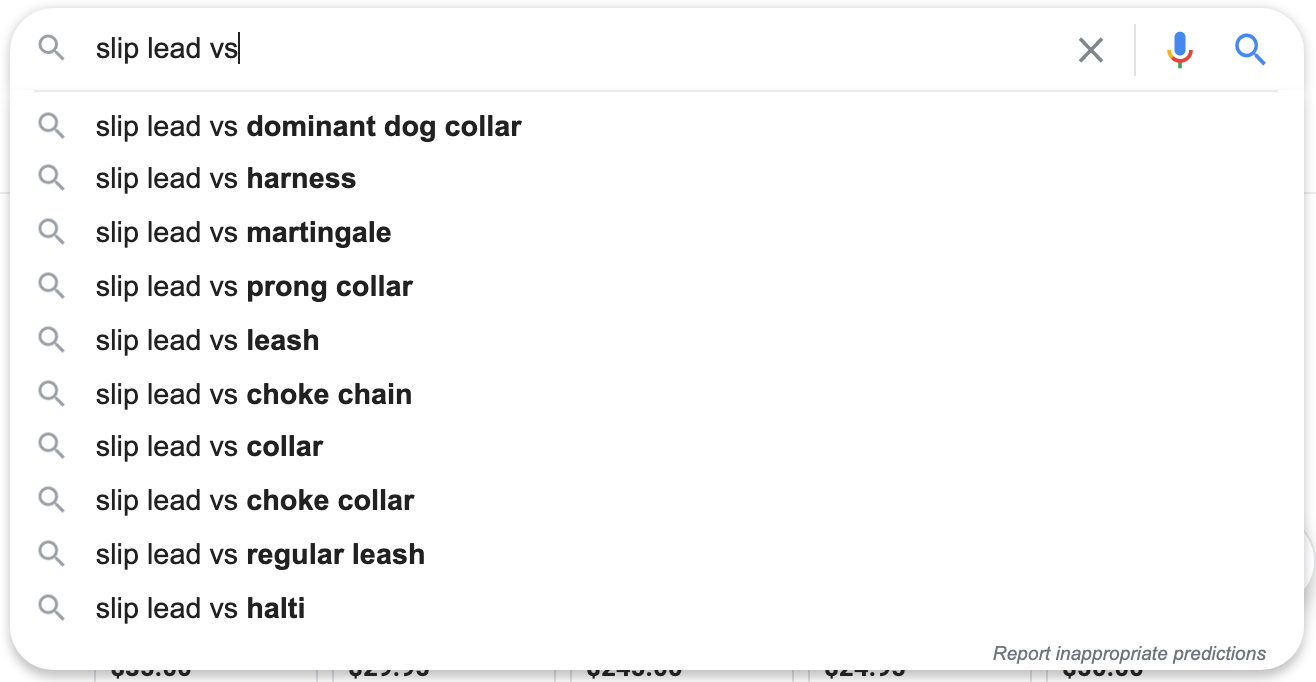Choose 'slip lead vs harness' suggestion

point(657,178)
